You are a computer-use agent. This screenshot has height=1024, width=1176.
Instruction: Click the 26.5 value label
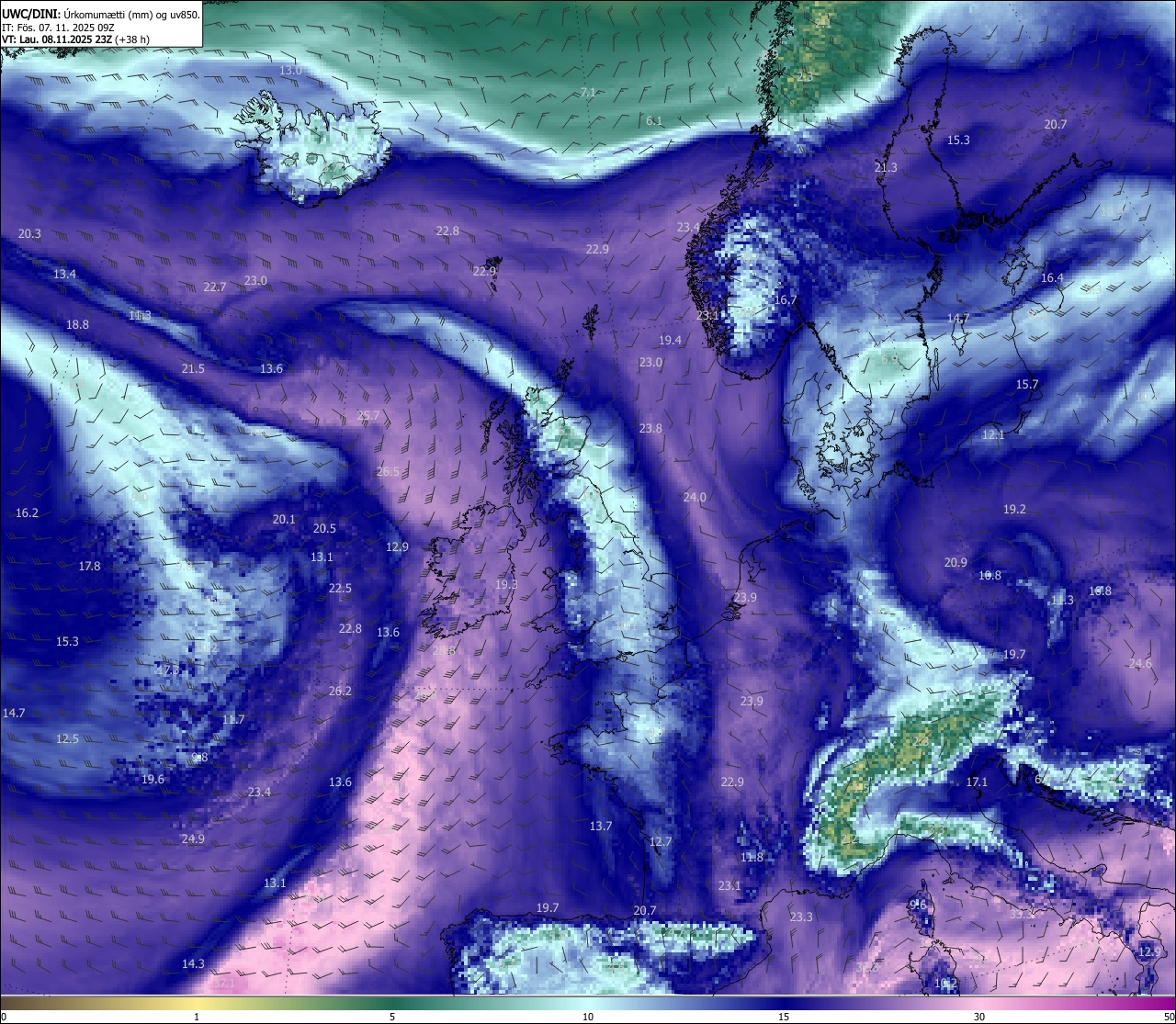pos(388,471)
